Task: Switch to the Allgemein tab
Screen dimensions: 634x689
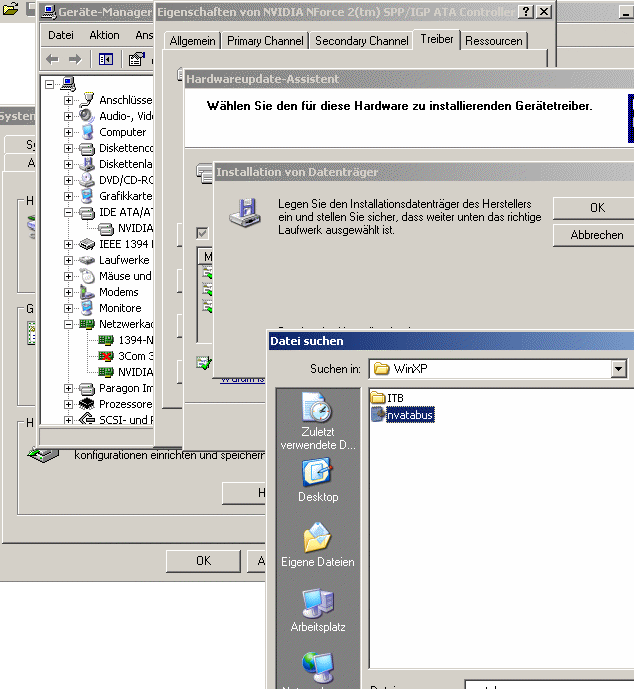Action: point(192,41)
